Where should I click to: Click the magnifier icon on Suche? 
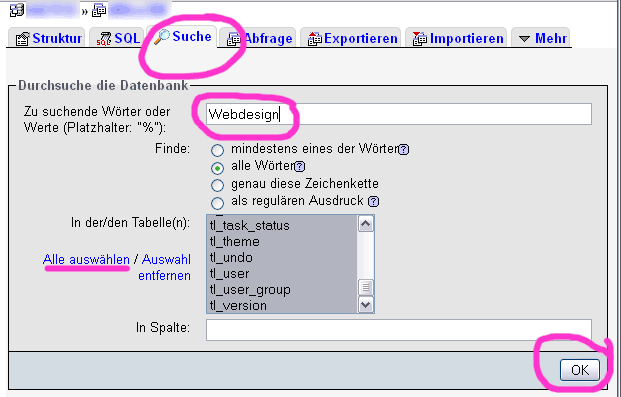pyautogui.click(x=161, y=37)
